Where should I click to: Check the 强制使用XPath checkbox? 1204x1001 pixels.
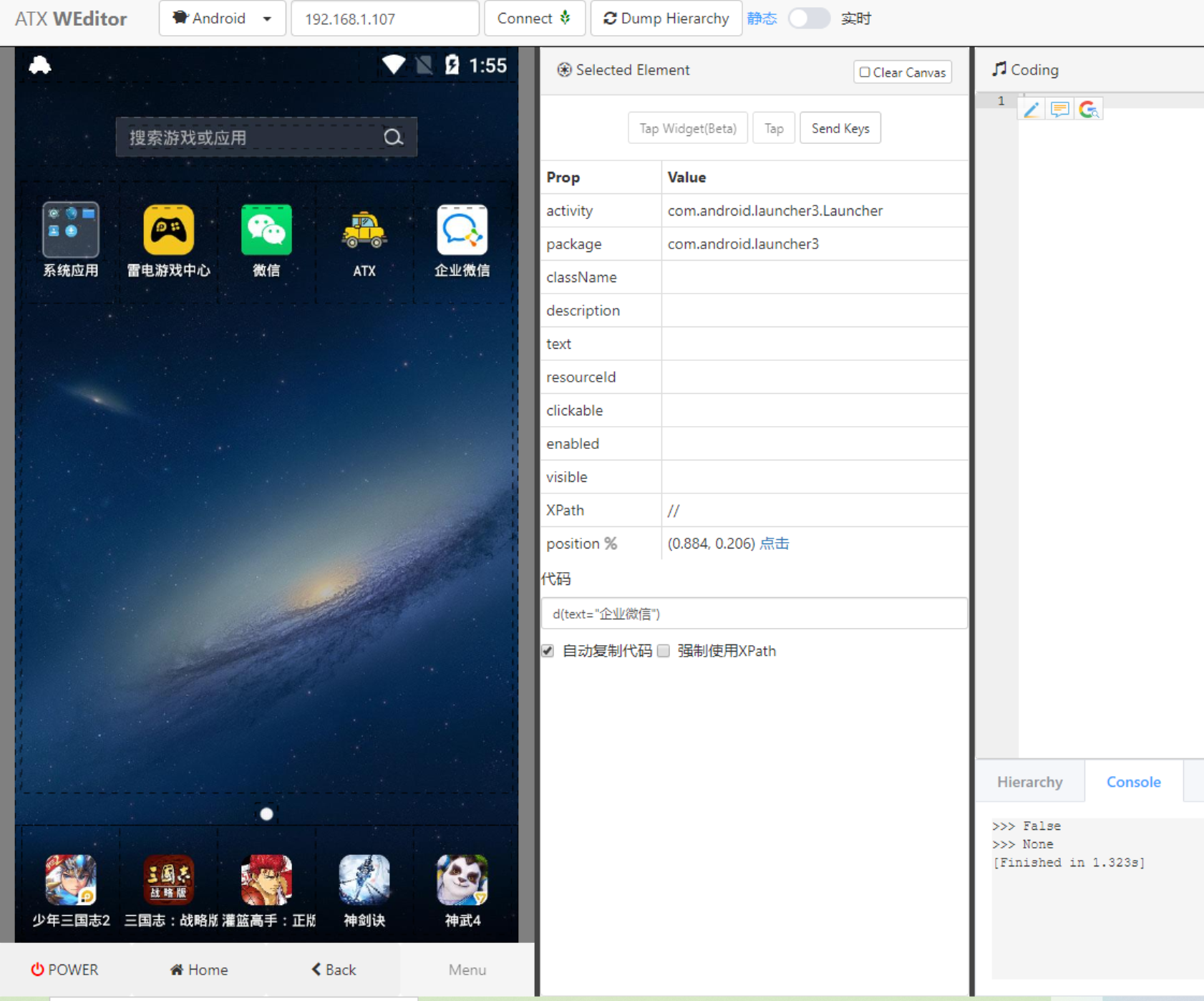[664, 650]
